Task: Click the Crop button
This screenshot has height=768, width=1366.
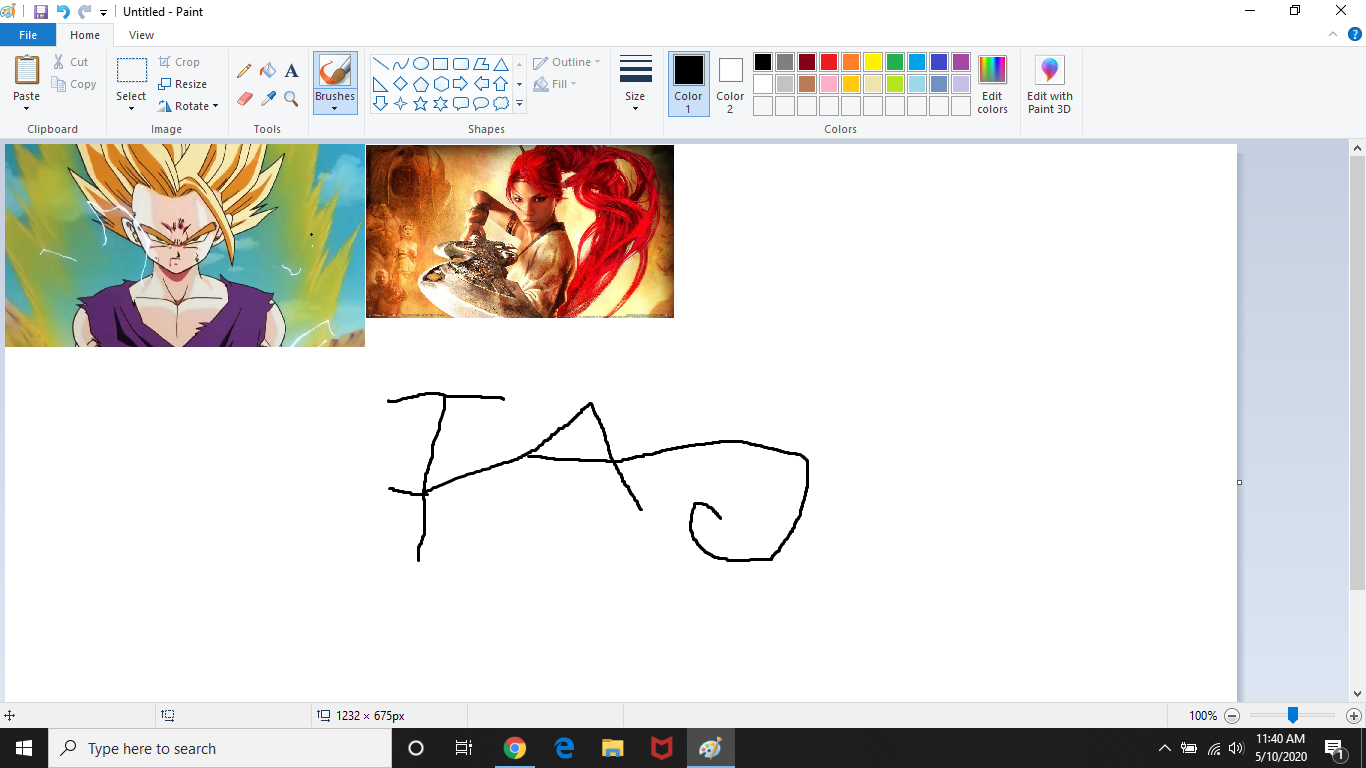Action: tap(179, 62)
